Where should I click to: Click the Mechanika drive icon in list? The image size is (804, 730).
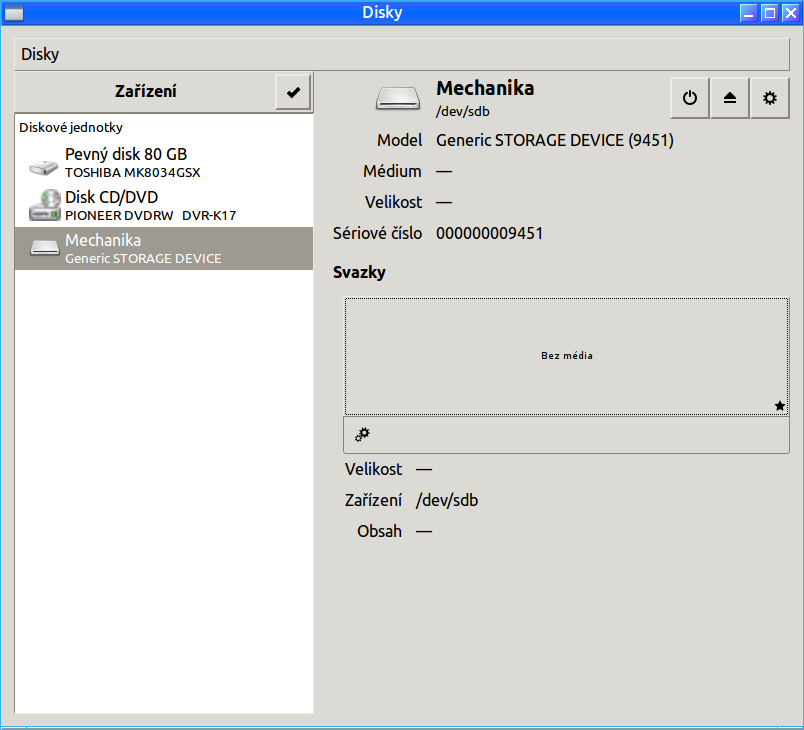pos(45,248)
